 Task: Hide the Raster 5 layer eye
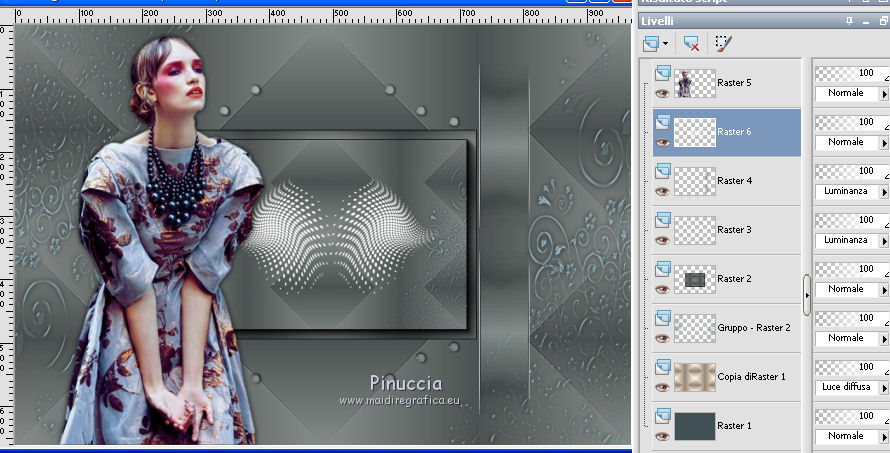tap(662, 93)
